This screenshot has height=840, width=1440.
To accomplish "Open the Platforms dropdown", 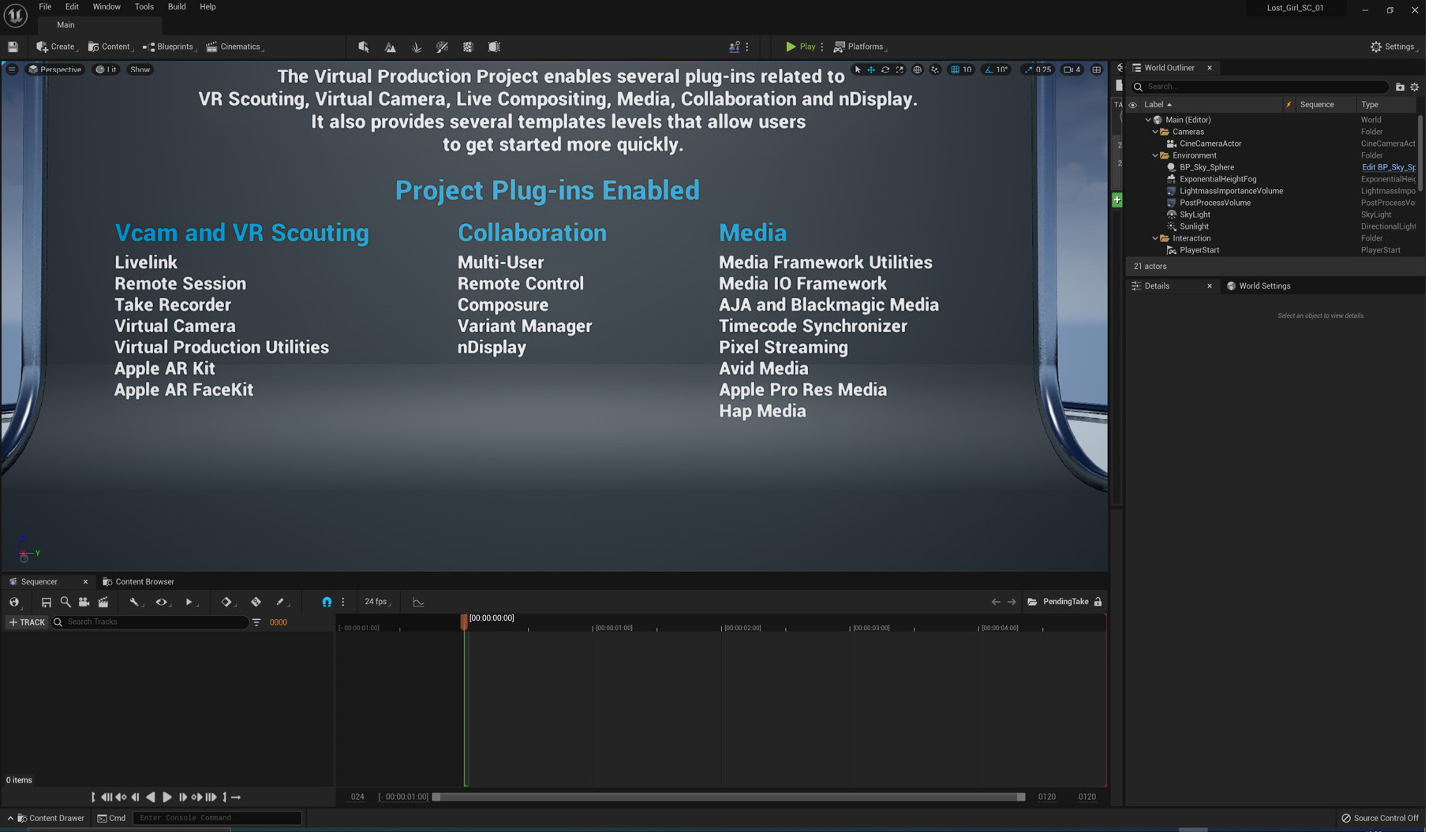I will (x=859, y=47).
